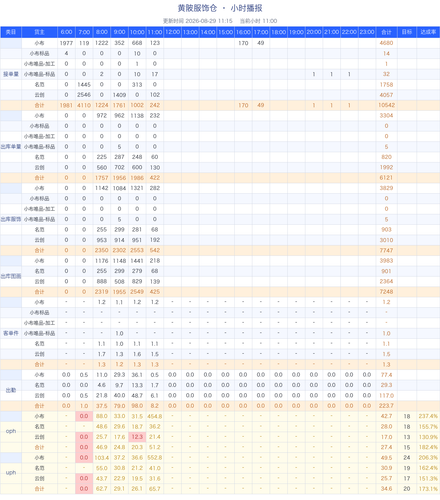
Task: Click the total 3983
Action: (x=386, y=261)
